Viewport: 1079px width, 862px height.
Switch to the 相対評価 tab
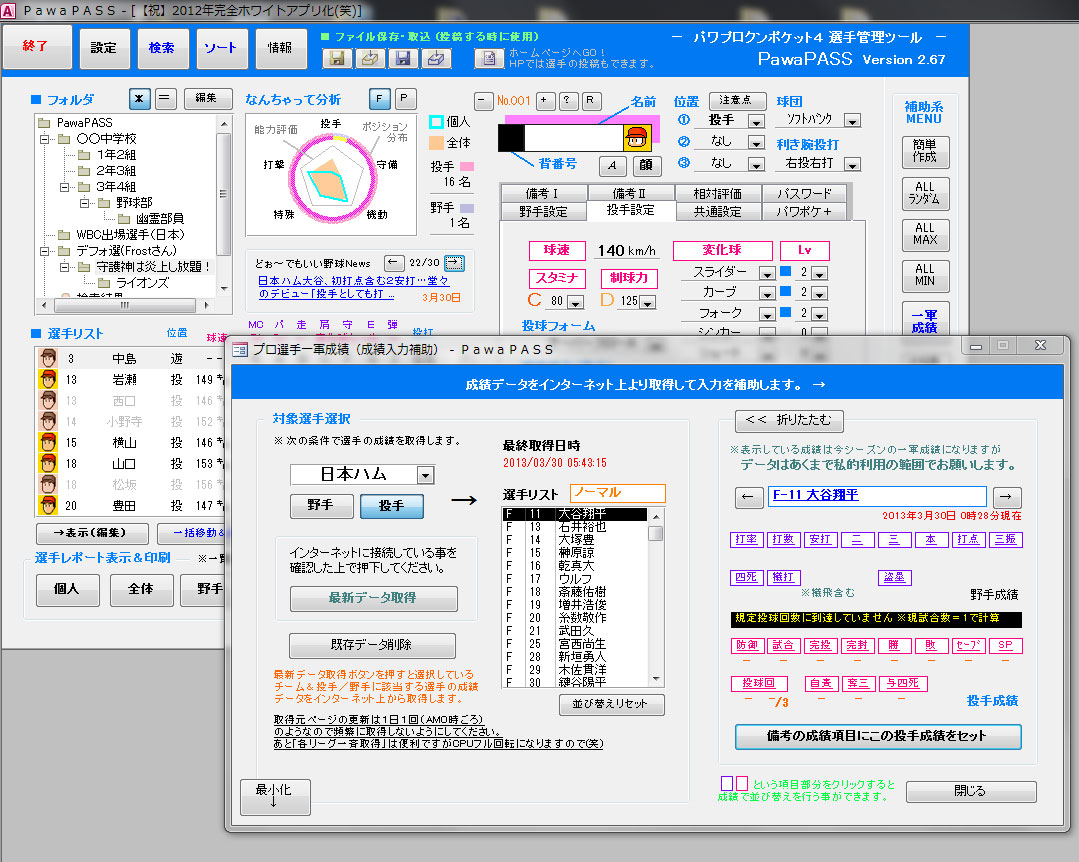coord(717,193)
